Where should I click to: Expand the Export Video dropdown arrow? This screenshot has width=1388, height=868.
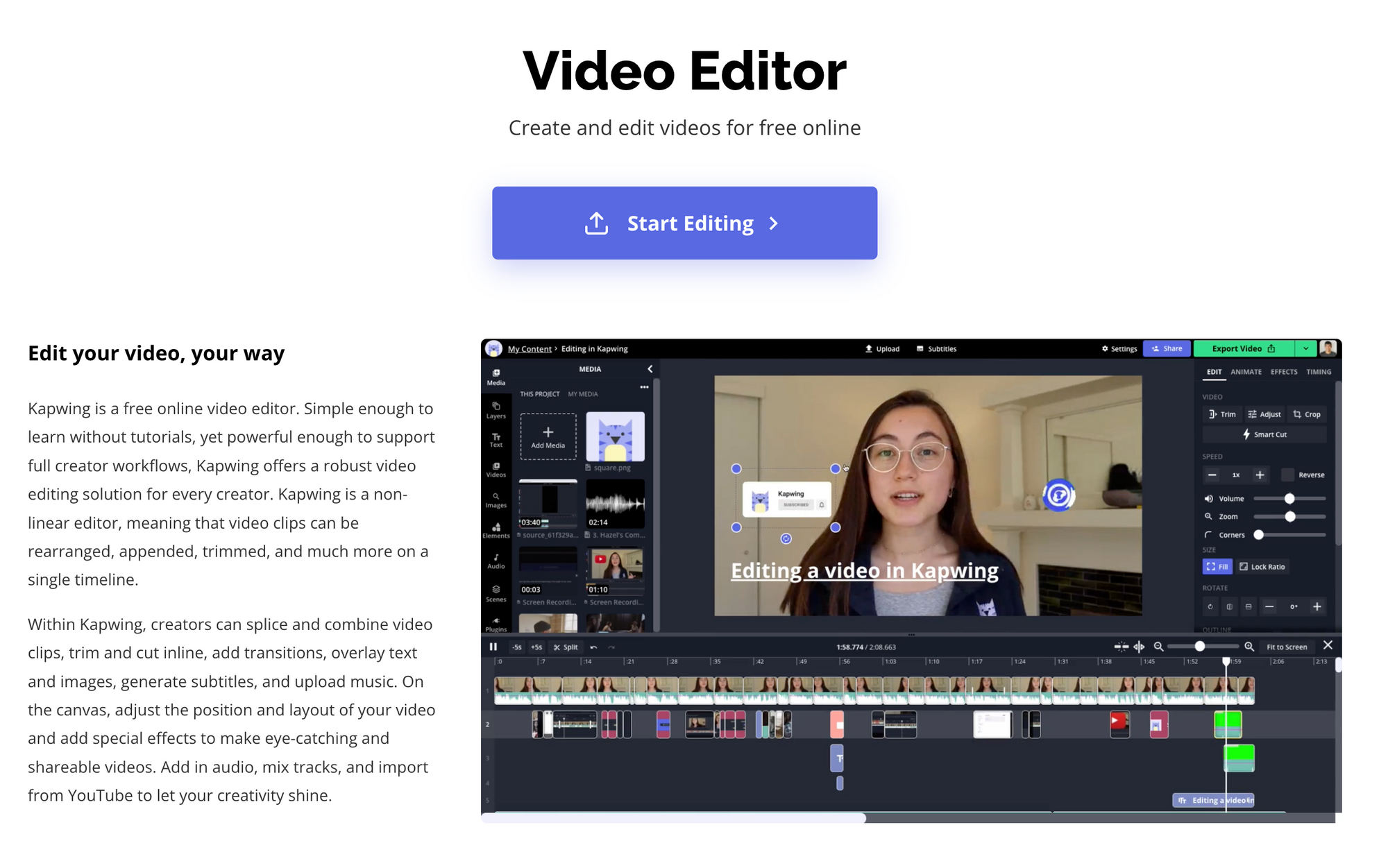point(1305,348)
